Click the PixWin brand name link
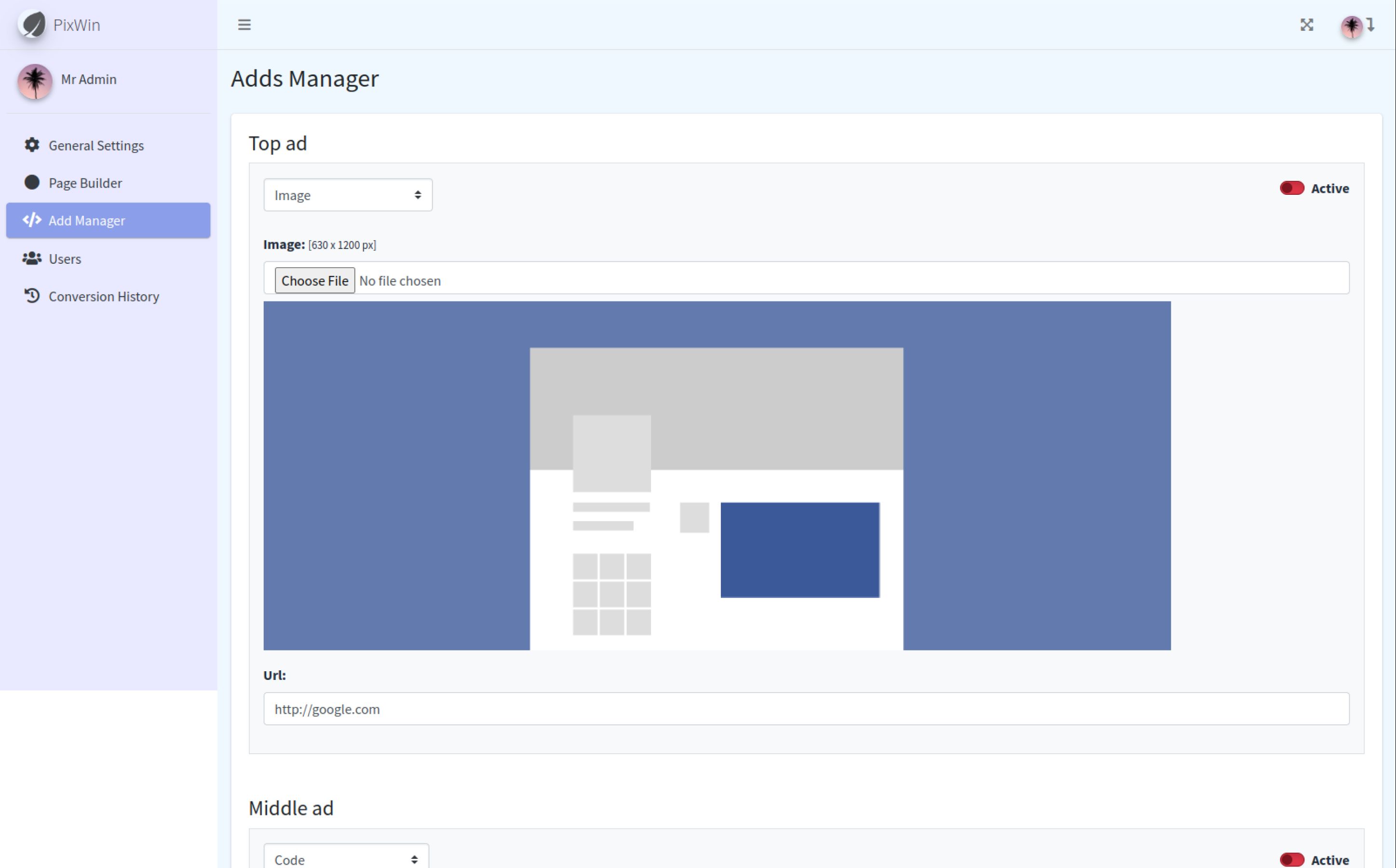This screenshot has height=868, width=1396. (x=76, y=25)
